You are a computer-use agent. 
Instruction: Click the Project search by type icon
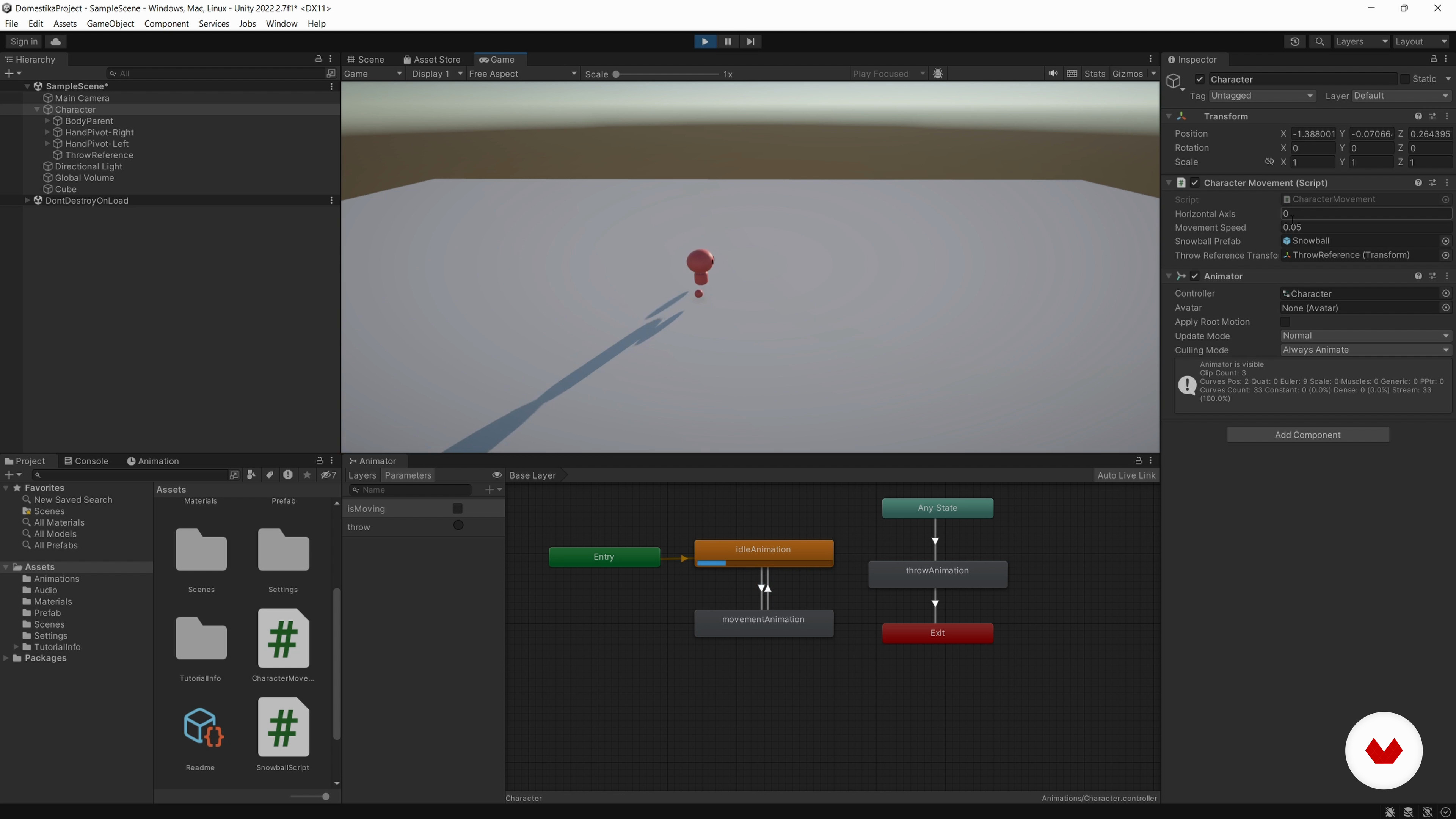coord(251,475)
